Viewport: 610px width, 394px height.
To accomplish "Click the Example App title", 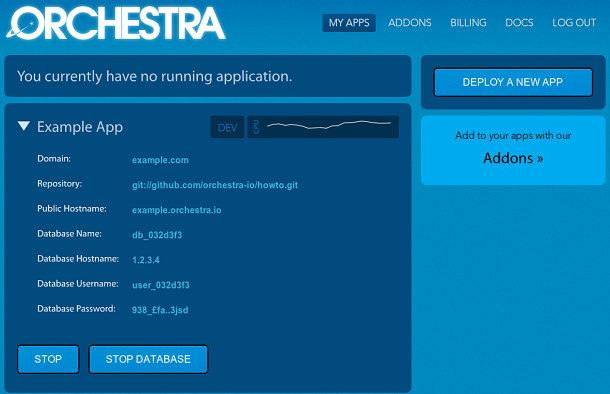I will click(x=80, y=127).
